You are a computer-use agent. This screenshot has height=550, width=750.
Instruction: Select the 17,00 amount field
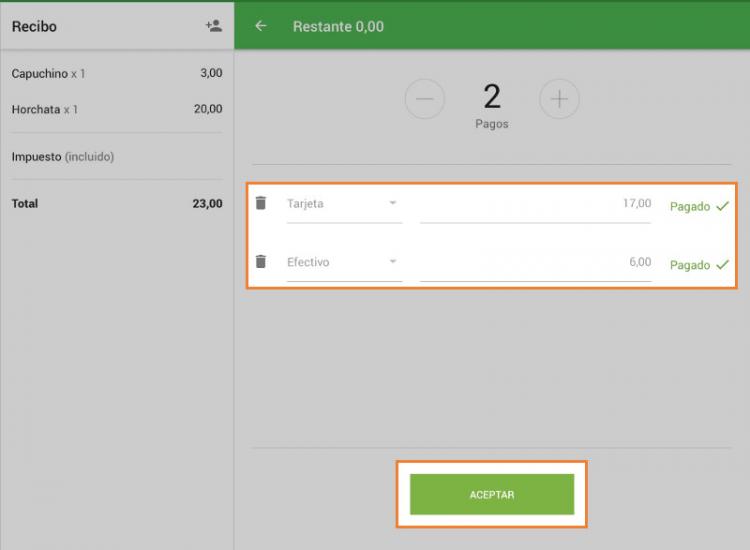(535, 204)
